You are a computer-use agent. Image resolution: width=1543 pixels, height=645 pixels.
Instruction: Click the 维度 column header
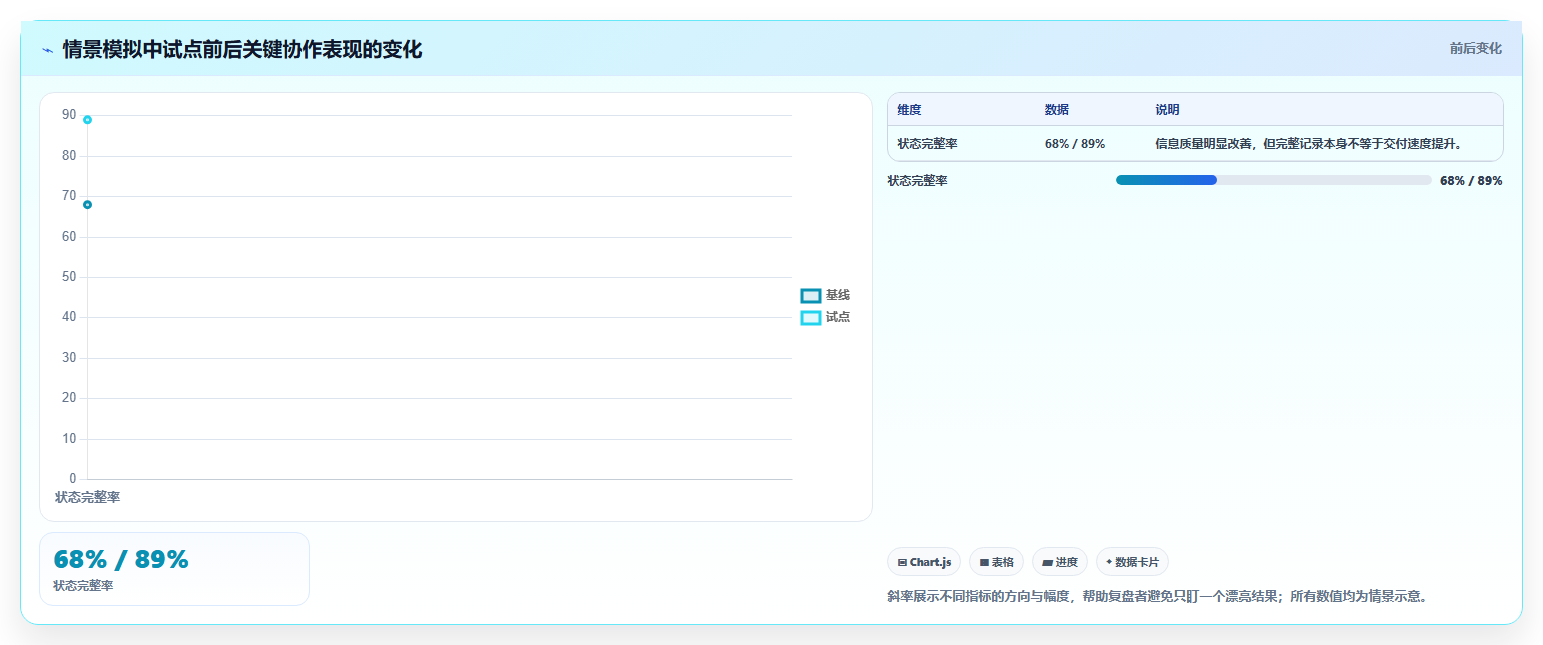tap(909, 110)
